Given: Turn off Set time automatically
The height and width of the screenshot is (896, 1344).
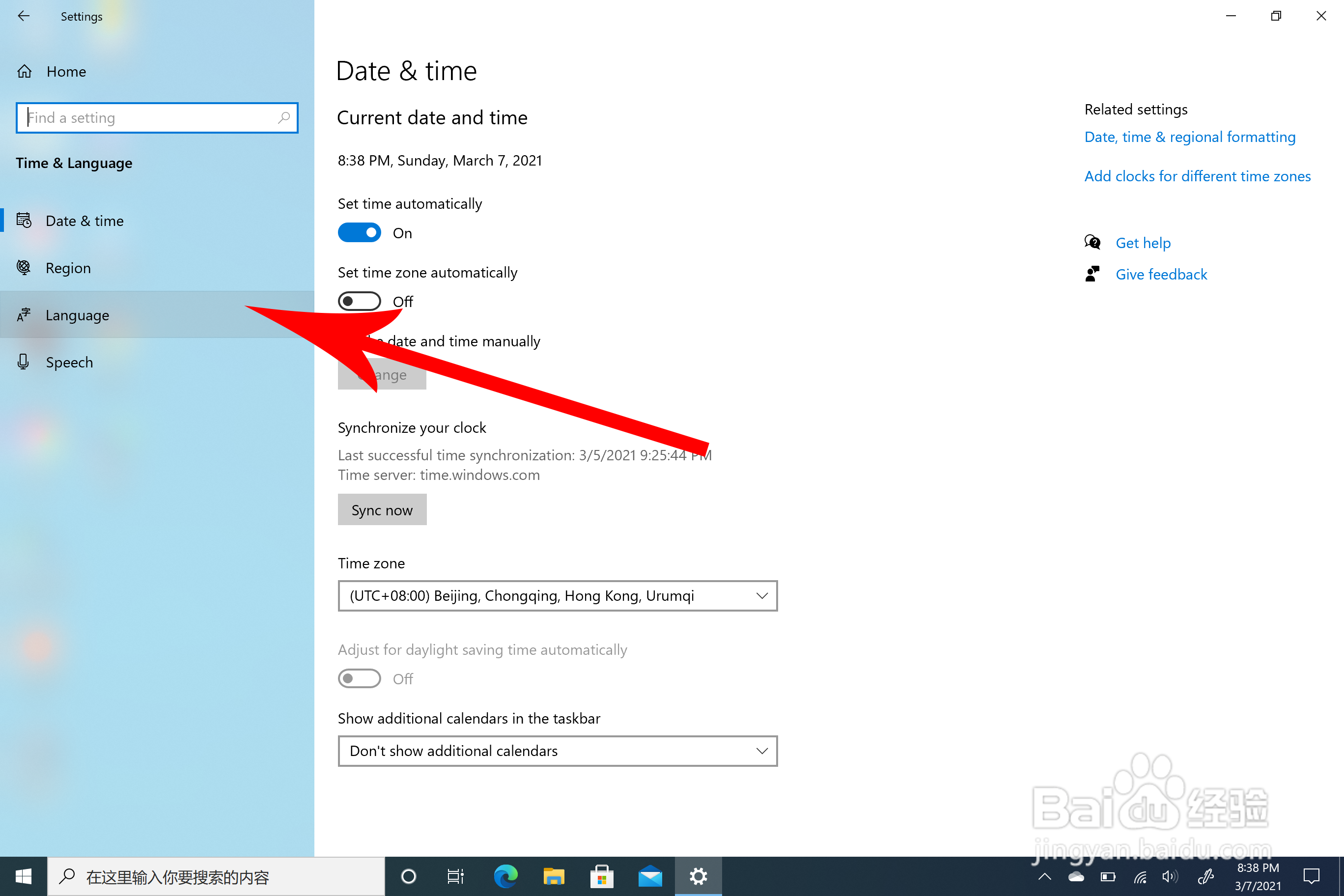Looking at the screenshot, I should click(360, 232).
